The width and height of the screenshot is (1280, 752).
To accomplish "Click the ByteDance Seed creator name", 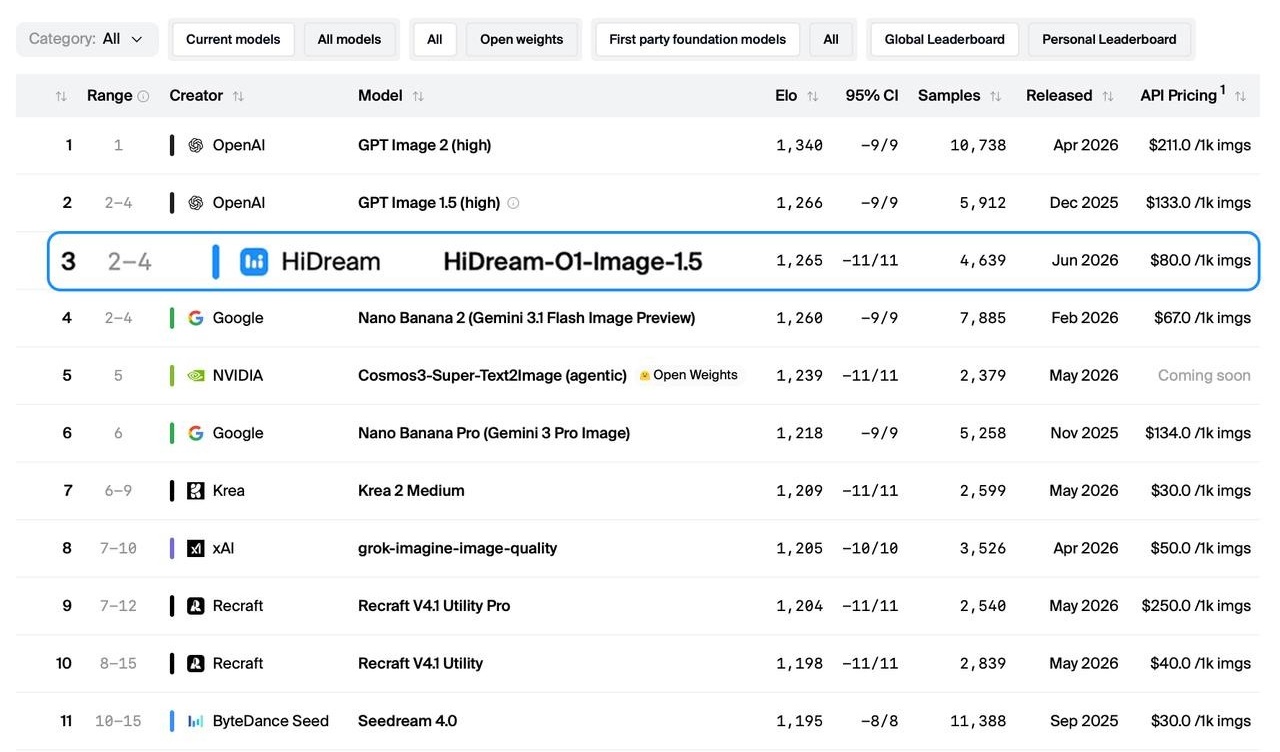I will tap(271, 721).
